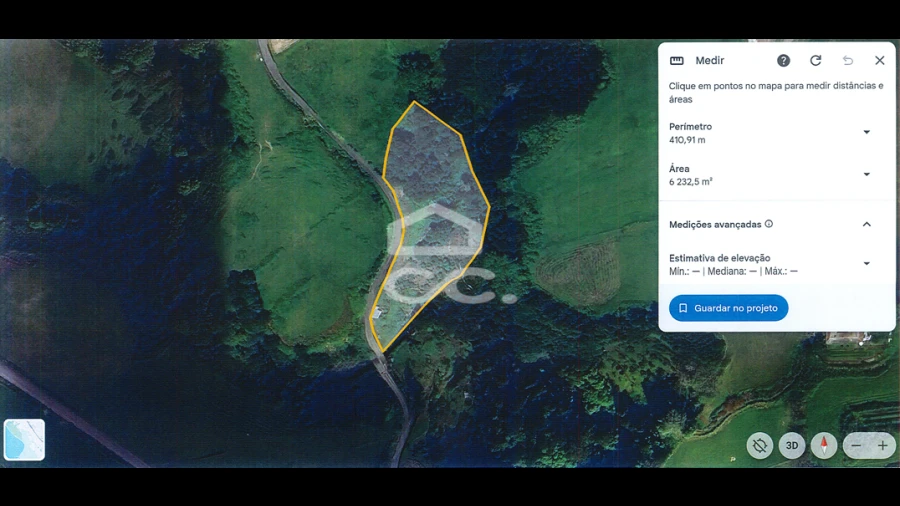The height and width of the screenshot is (506, 900).
Task: Click the ruler icon beside Medir
Action: (x=677, y=61)
